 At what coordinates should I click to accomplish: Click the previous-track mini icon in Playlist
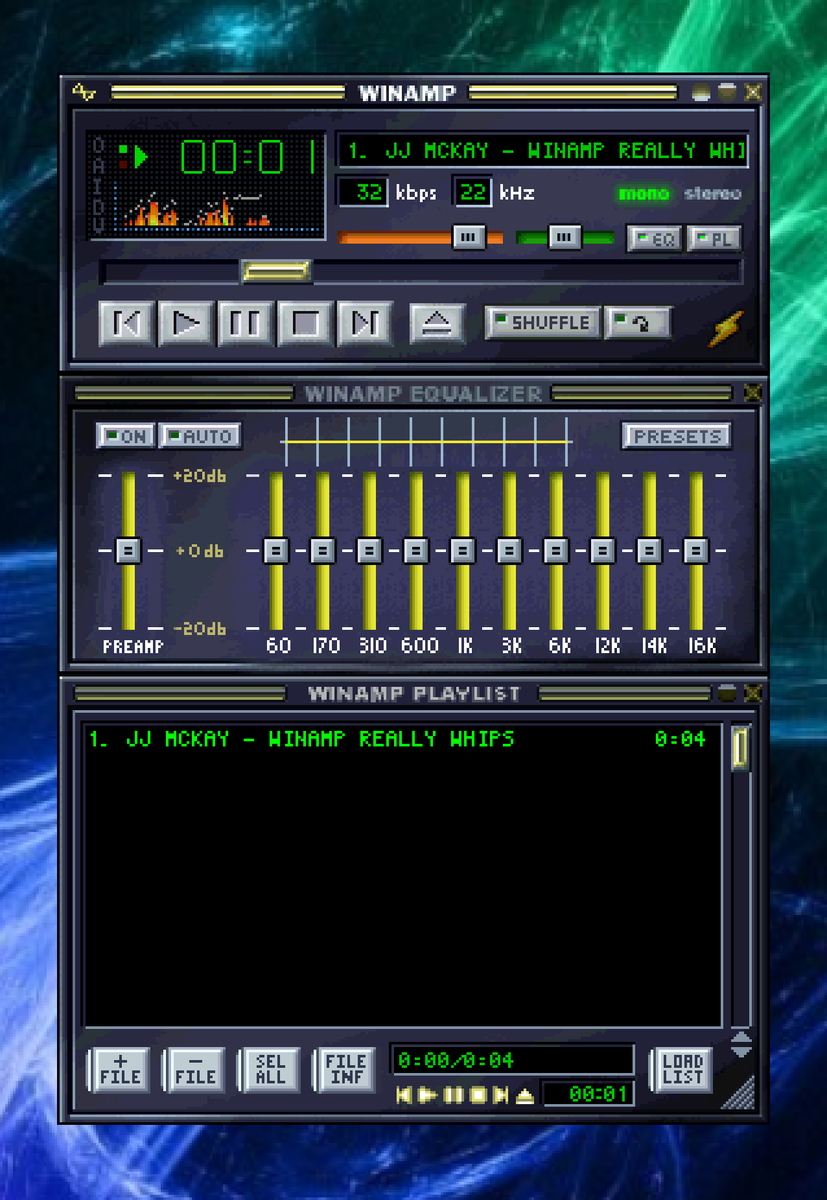[404, 1095]
